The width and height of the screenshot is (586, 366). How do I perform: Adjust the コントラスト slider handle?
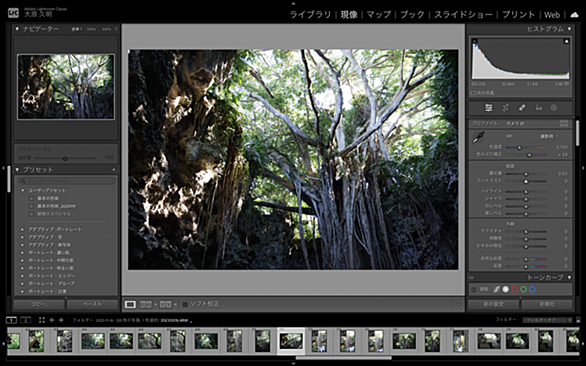click(x=526, y=181)
